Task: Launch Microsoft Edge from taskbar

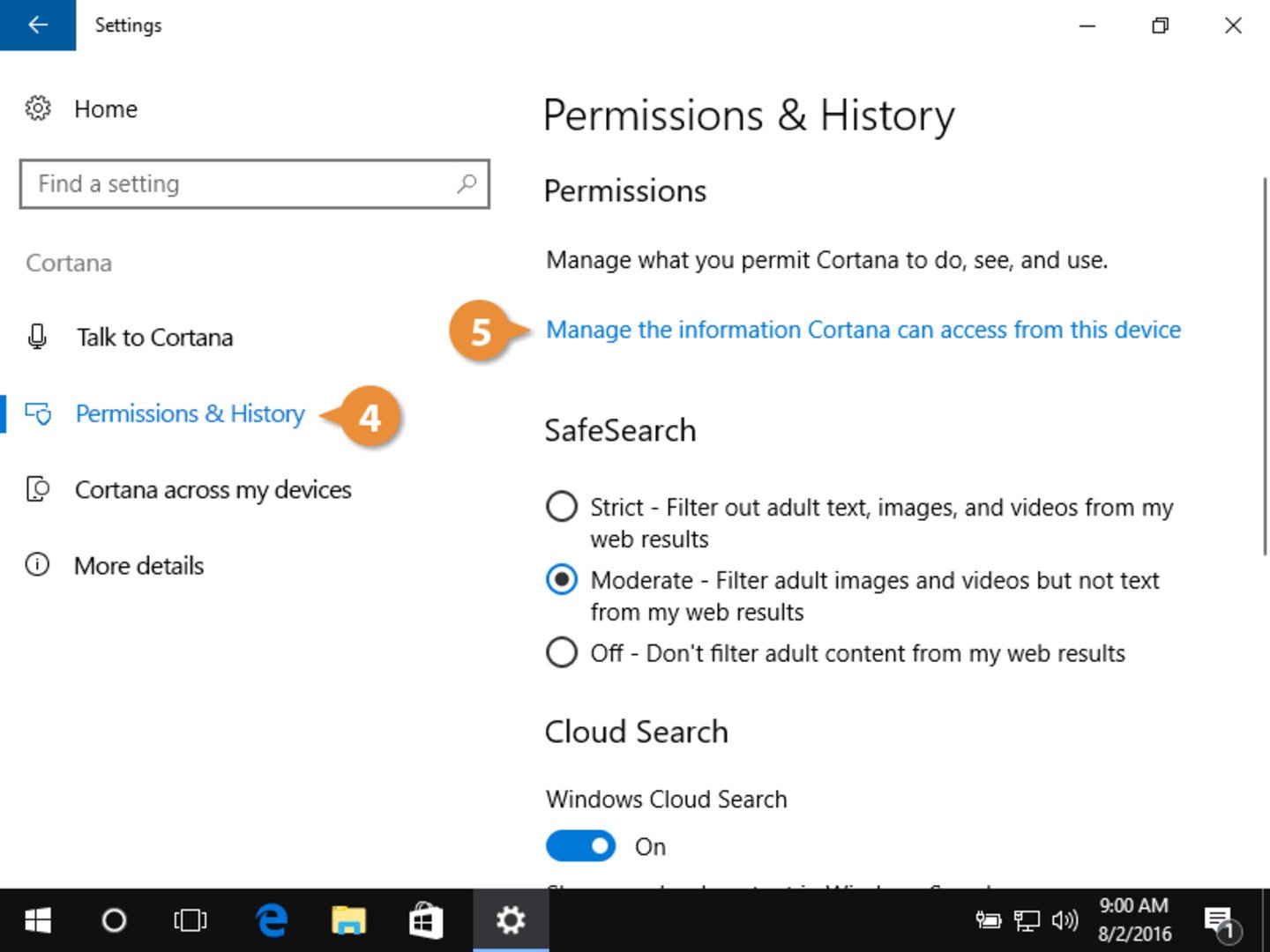Action: 272,921
